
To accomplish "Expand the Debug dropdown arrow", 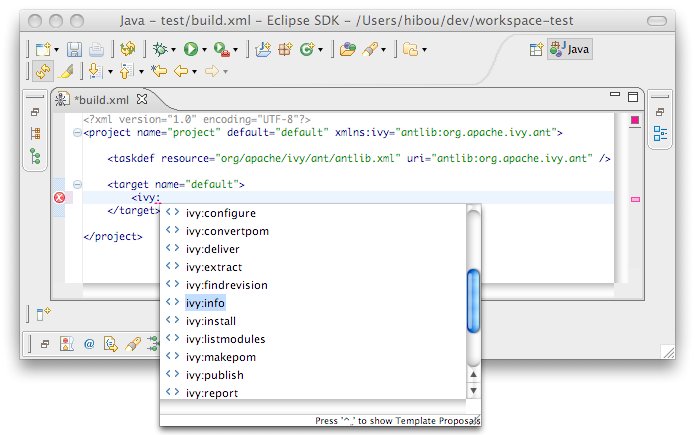I will click(x=174, y=49).
